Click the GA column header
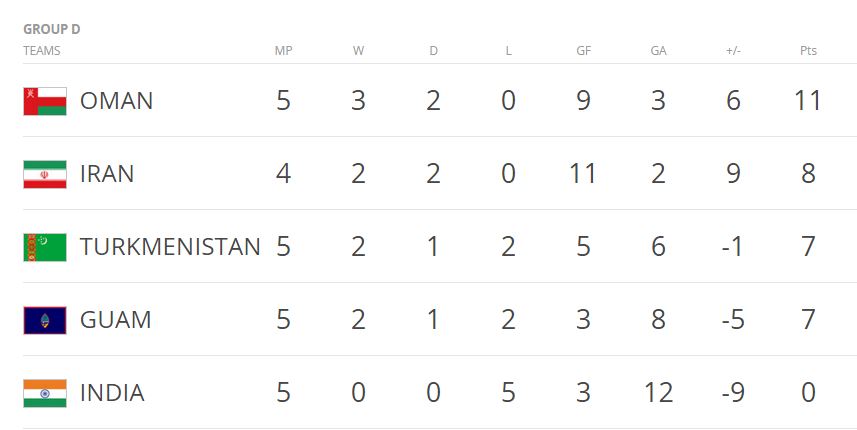857x430 pixels. coord(659,51)
